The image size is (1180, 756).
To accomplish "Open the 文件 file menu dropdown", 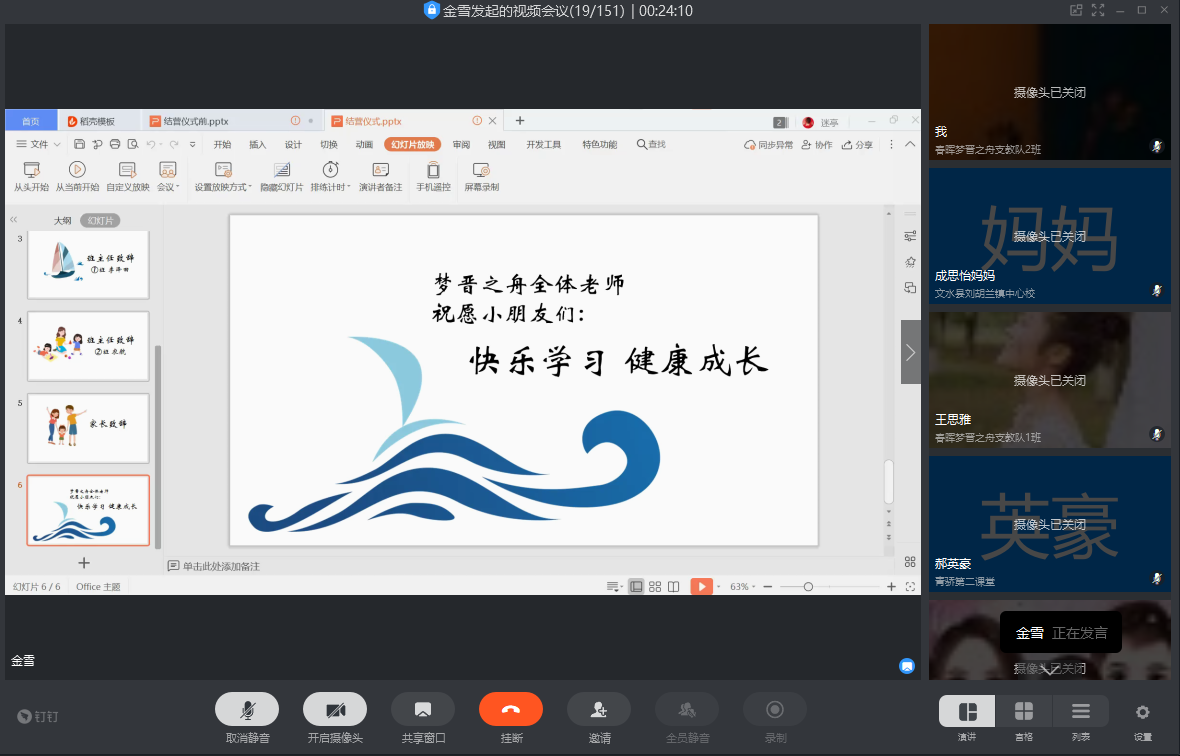I will pyautogui.click(x=38, y=144).
